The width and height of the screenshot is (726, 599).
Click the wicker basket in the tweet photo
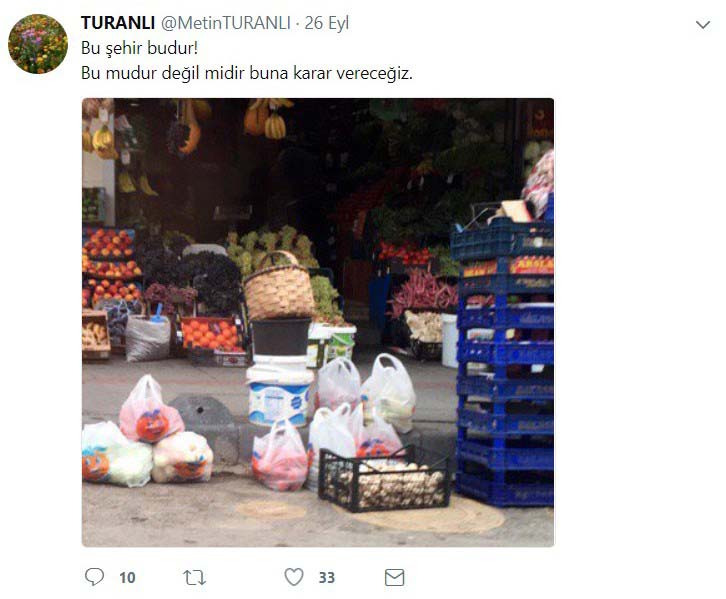point(278,286)
